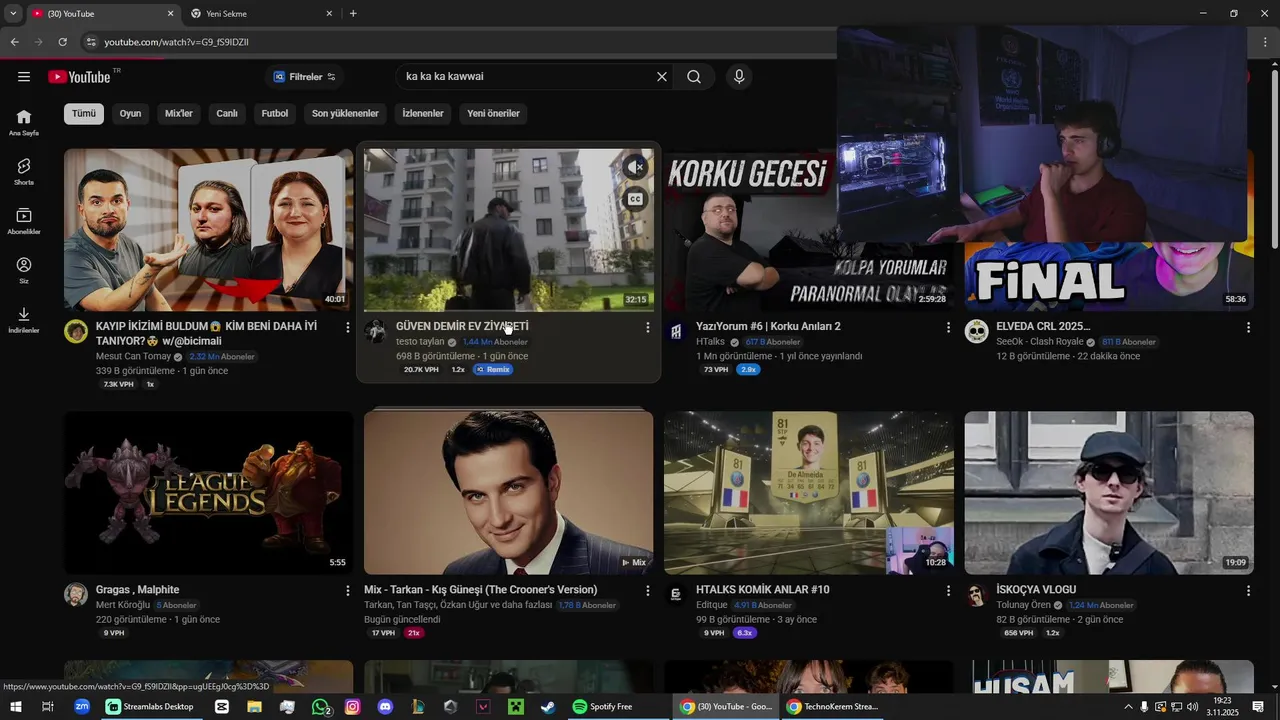Screen dimensions: 1280x720
Task: Open the Siz profile section
Action: pos(24,270)
